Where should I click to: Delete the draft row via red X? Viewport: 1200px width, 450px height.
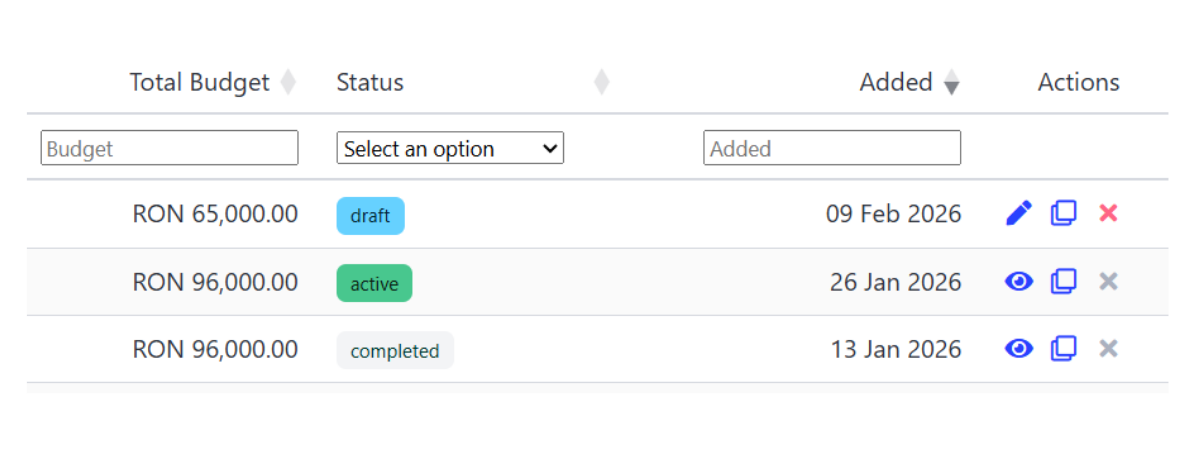click(x=1108, y=213)
